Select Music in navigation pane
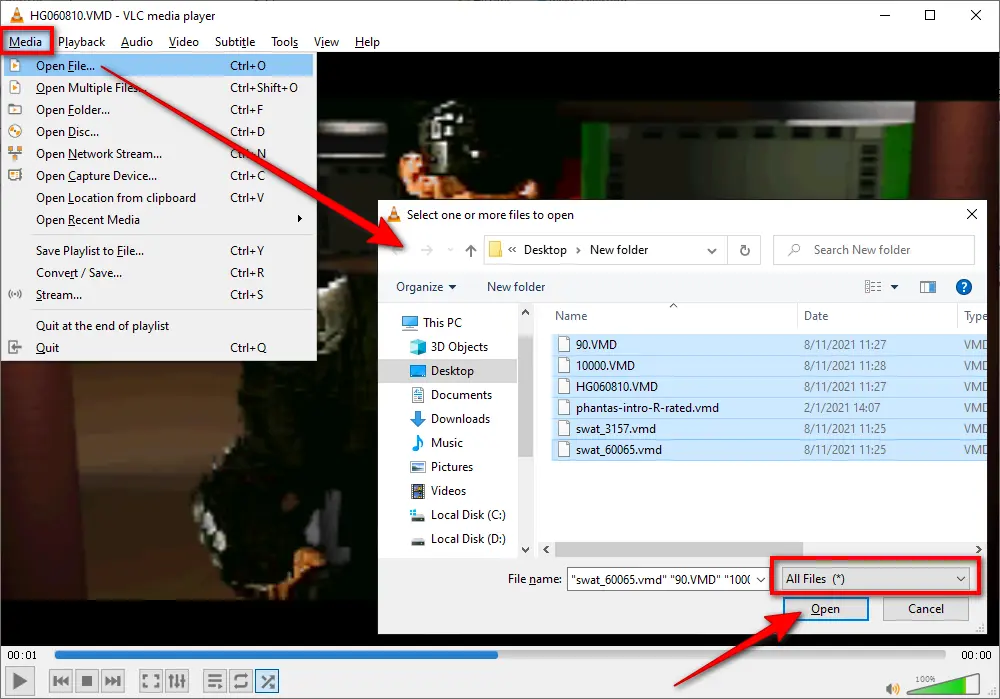Image resolution: width=1000 pixels, height=699 pixels. pos(446,443)
